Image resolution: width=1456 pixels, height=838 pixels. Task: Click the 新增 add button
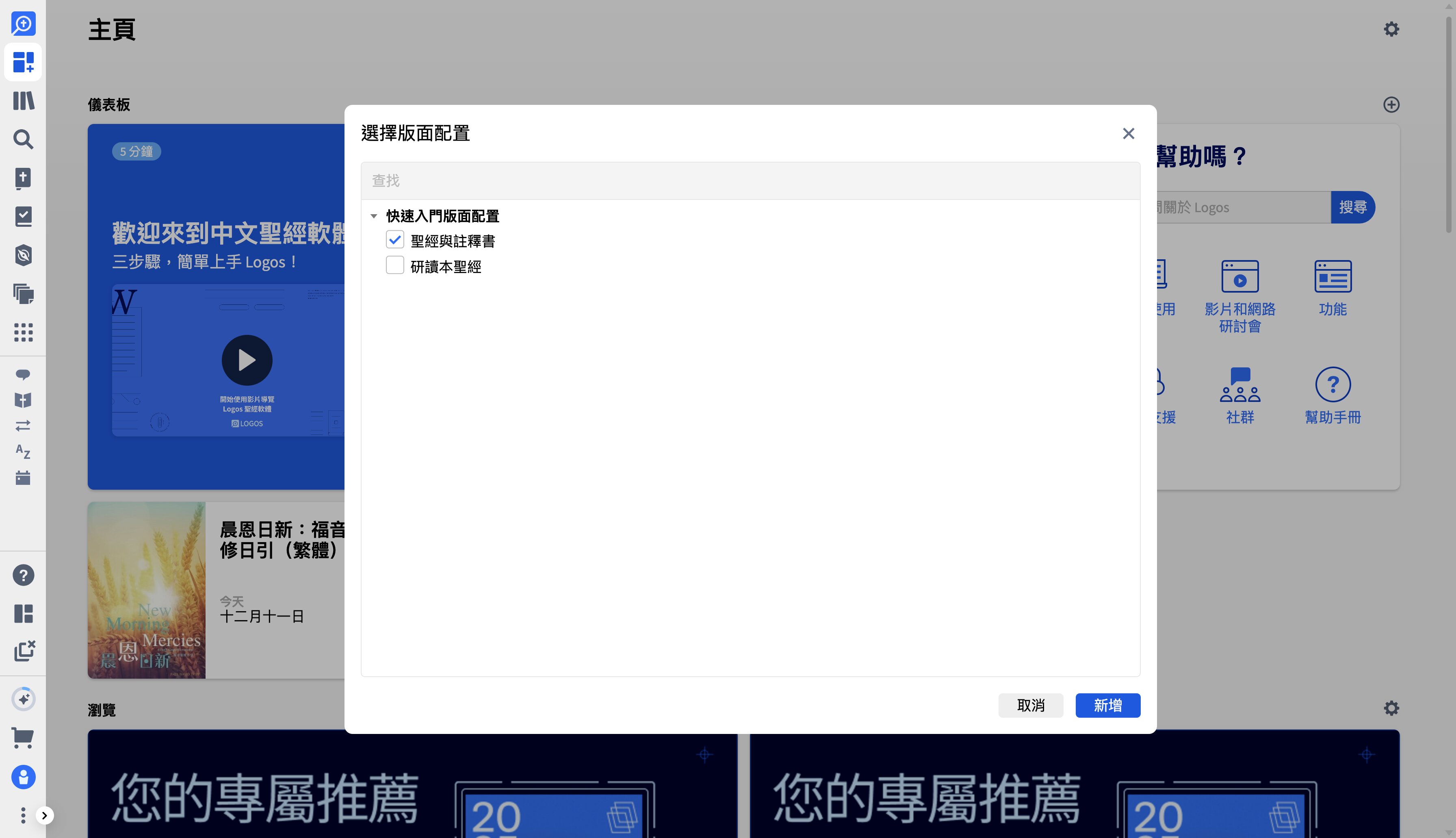[1107, 705]
